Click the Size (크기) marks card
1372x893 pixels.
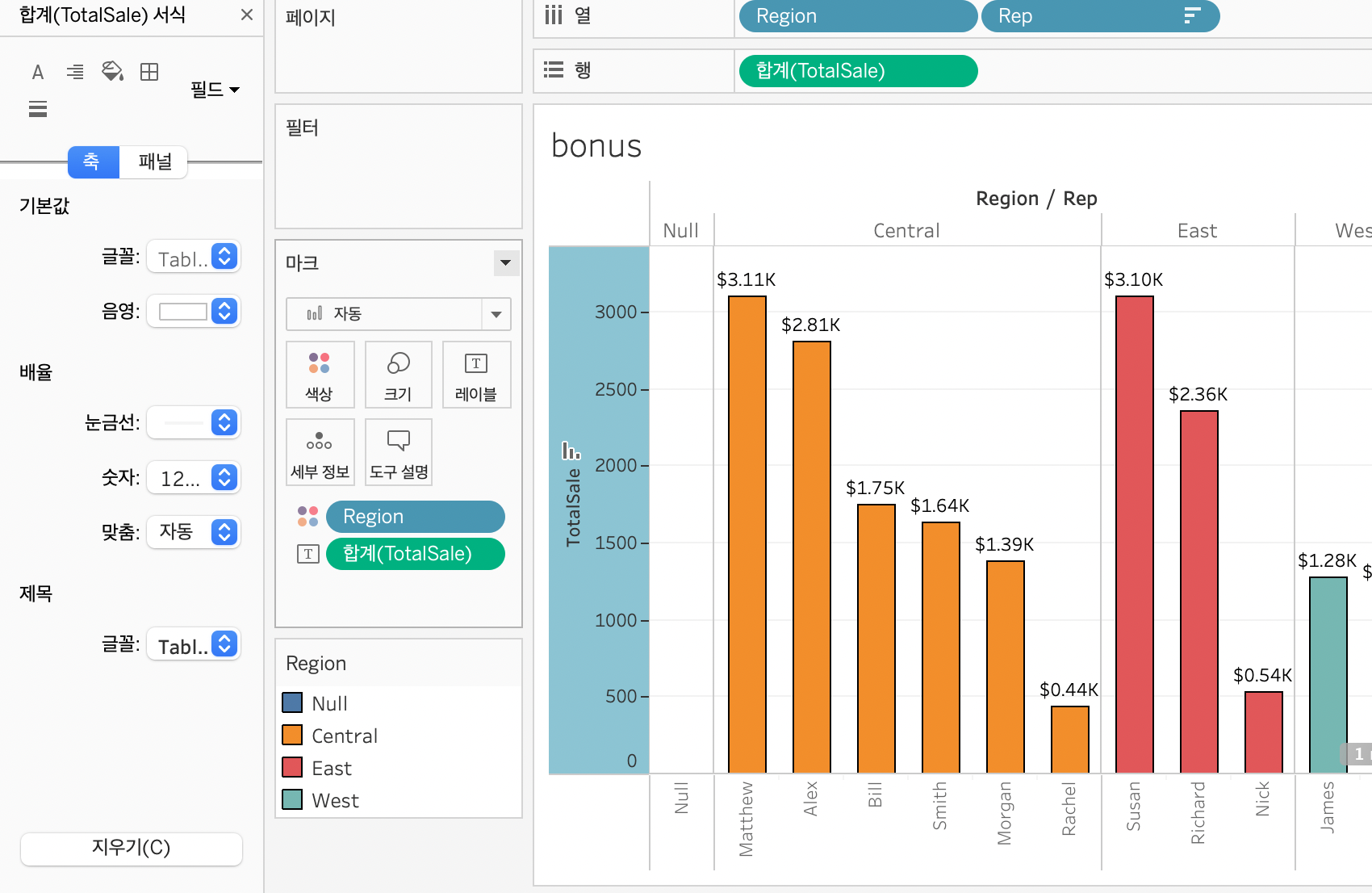click(398, 375)
